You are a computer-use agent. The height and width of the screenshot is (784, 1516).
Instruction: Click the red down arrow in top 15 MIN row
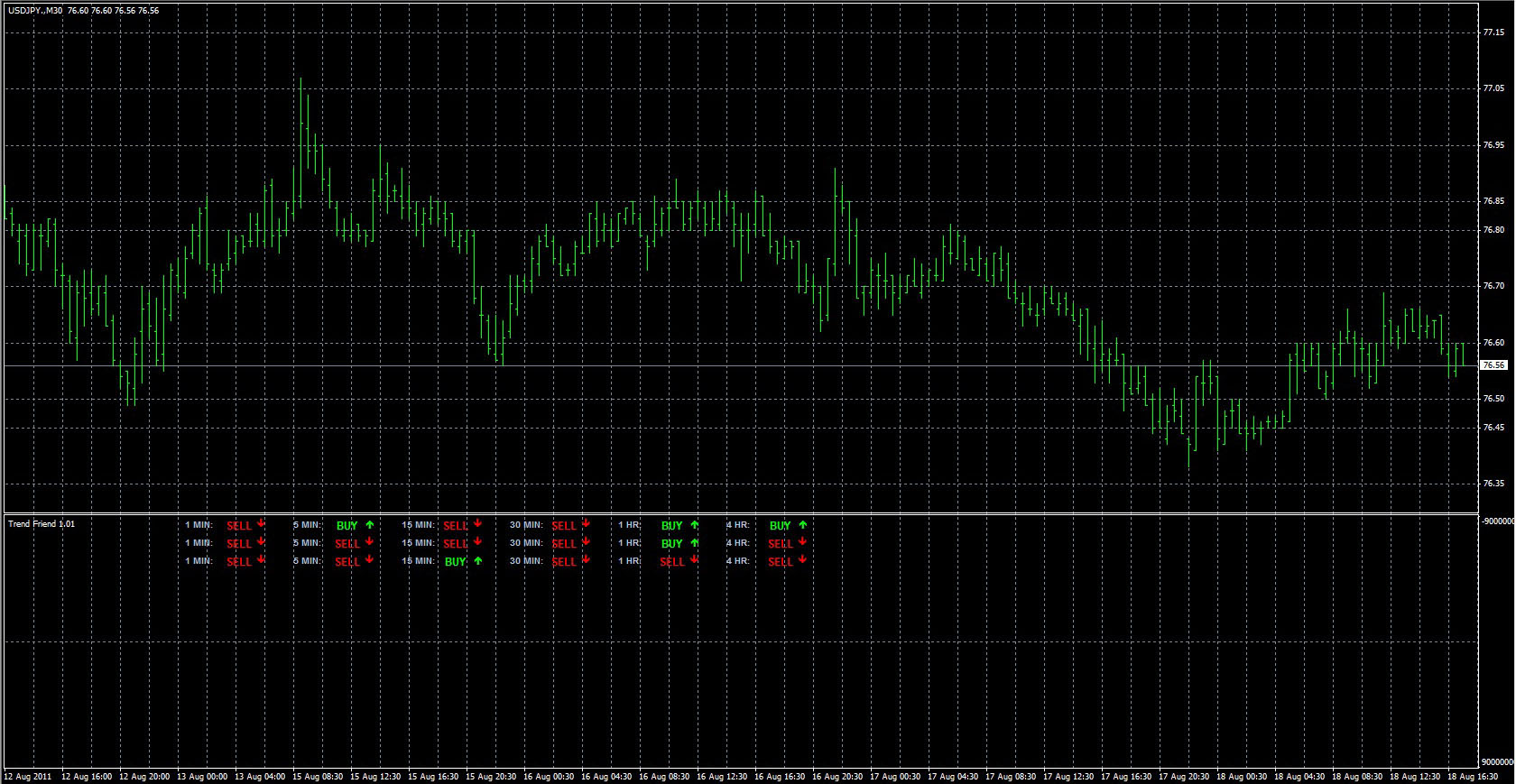(x=477, y=524)
